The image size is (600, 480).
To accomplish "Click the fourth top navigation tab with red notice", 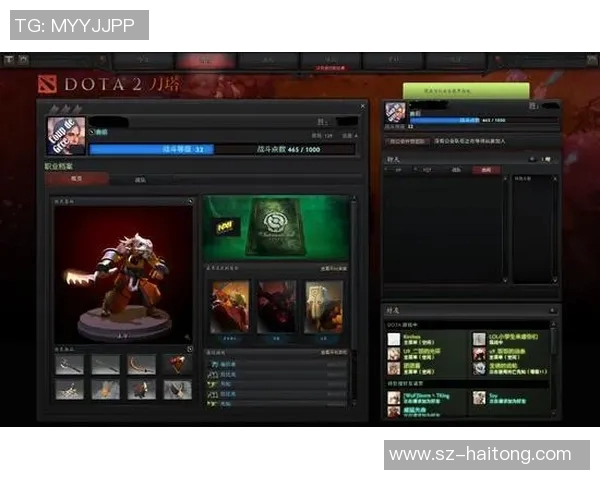I will (x=331, y=61).
